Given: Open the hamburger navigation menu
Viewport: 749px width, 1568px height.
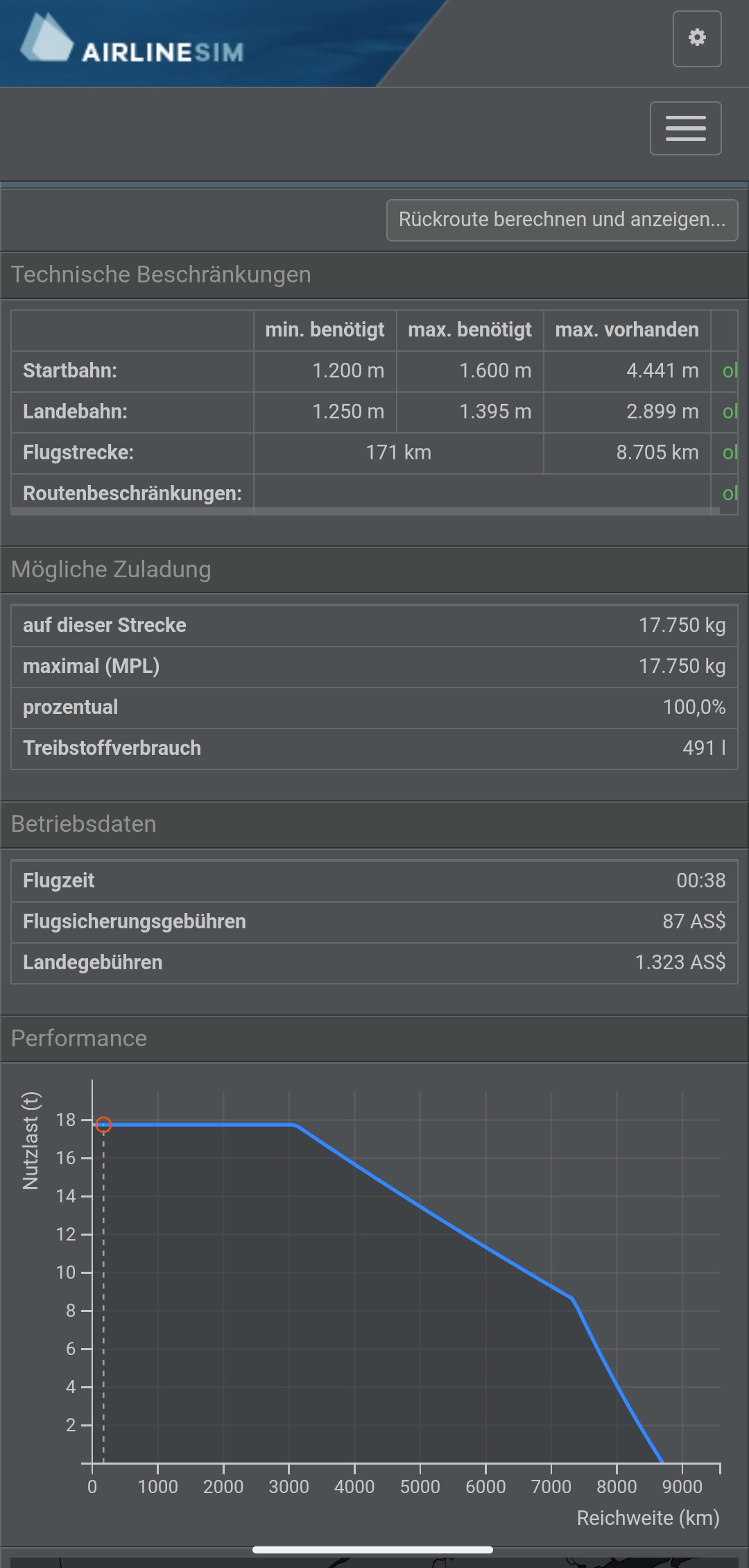Looking at the screenshot, I should click(685, 128).
